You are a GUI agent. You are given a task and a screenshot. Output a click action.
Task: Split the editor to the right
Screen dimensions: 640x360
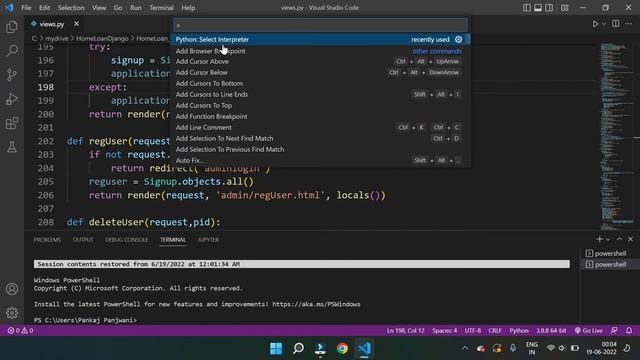tap(616, 24)
